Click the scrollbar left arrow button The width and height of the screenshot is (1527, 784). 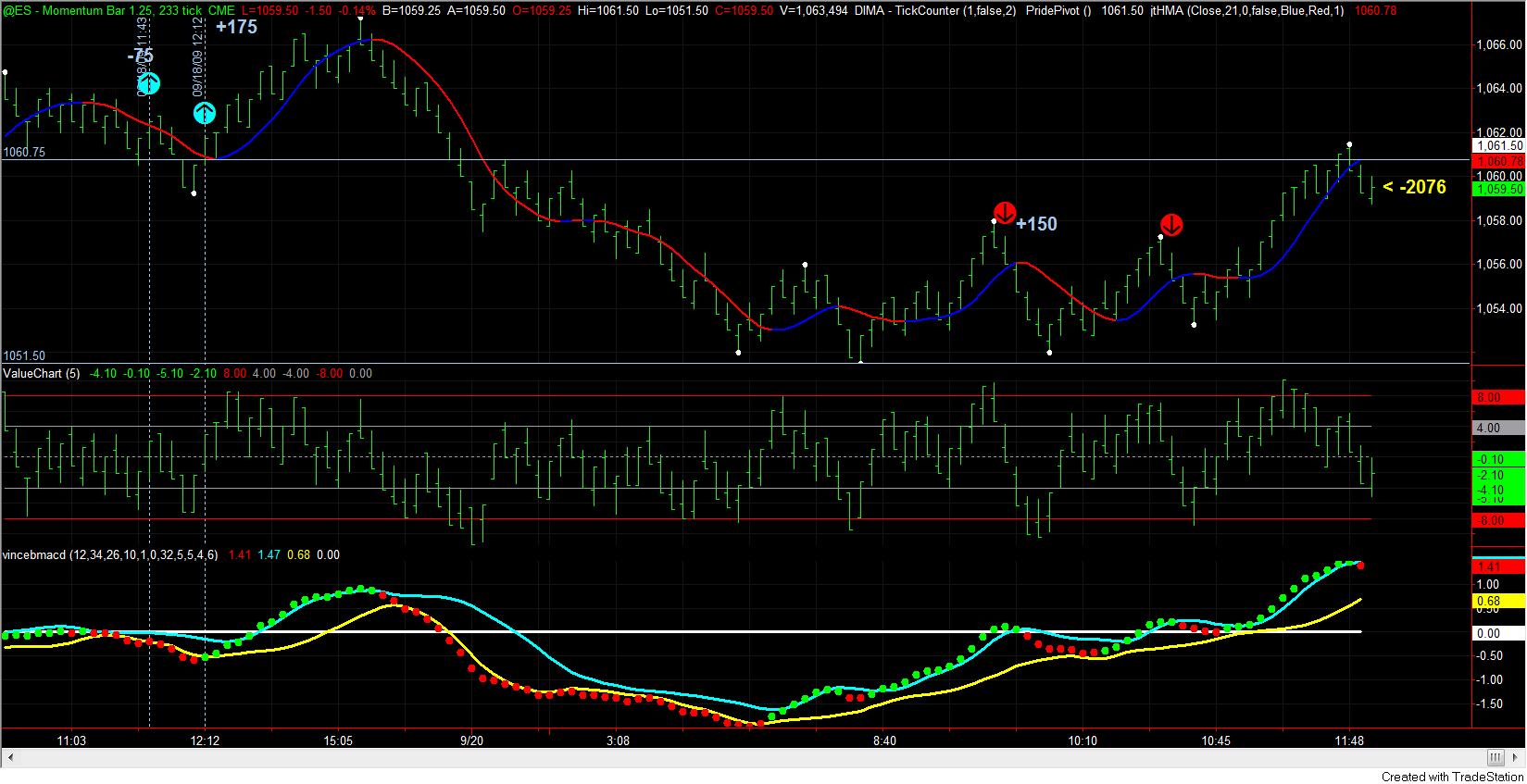coord(8,759)
